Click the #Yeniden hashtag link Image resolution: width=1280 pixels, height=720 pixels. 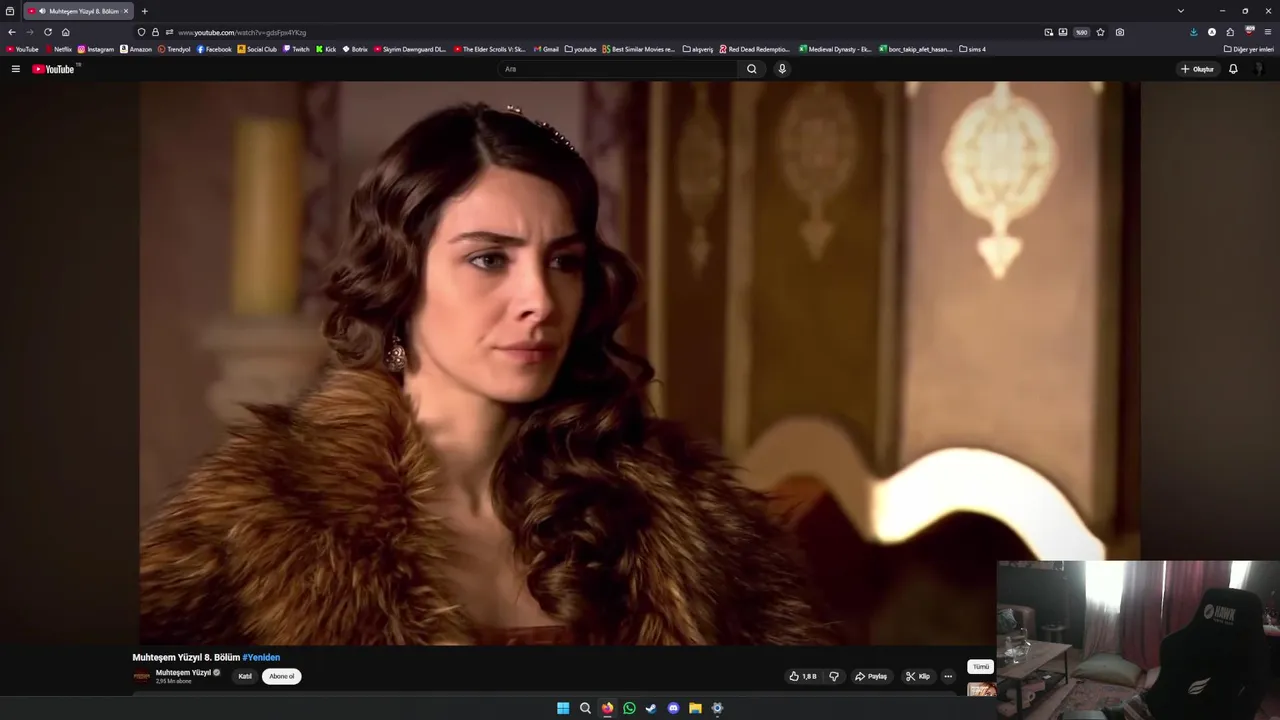pos(261,657)
